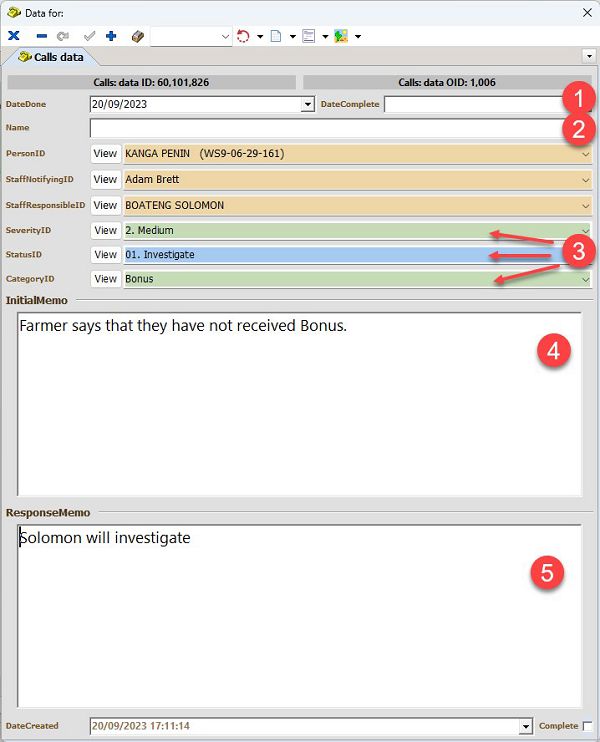Click the blue X cancel icon in toolbar

pos(14,36)
